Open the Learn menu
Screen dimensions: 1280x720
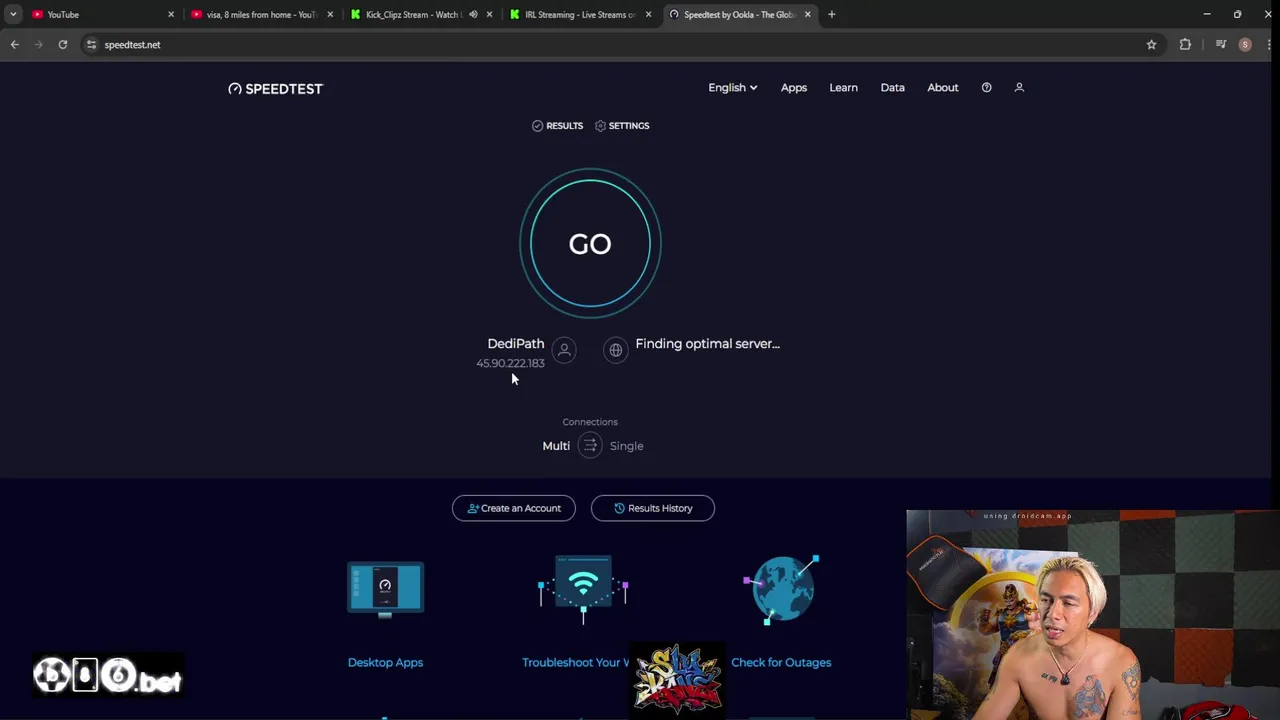click(x=843, y=88)
